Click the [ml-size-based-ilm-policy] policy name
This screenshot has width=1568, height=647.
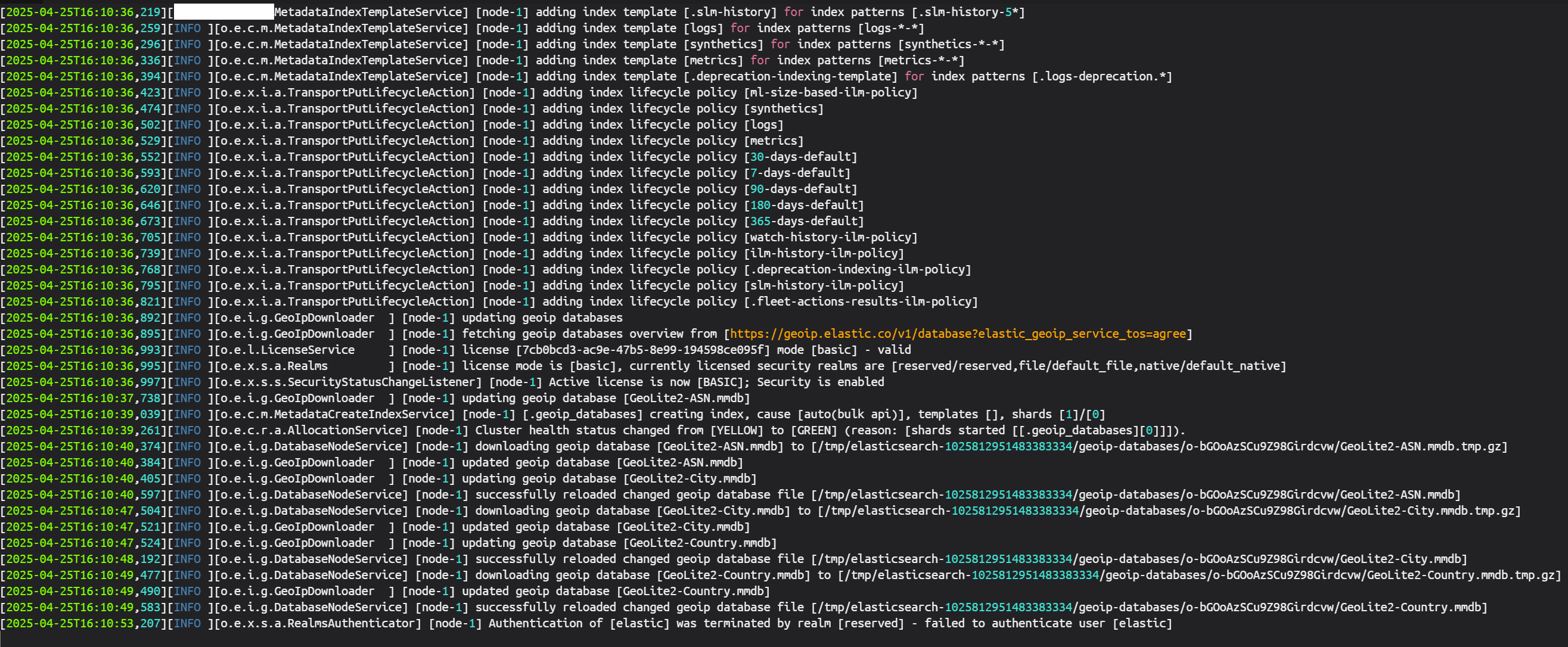click(x=830, y=92)
